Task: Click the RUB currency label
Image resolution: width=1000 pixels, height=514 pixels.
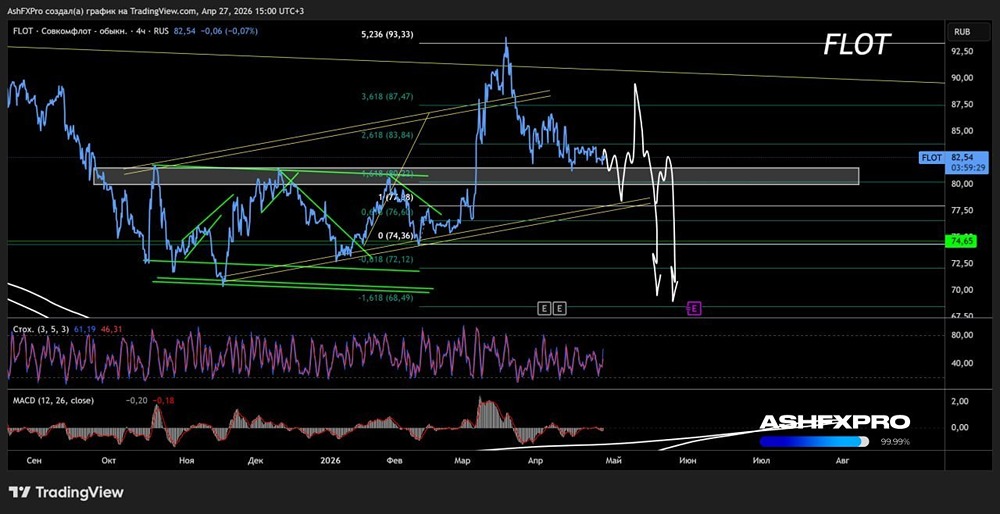Action: 963,31
